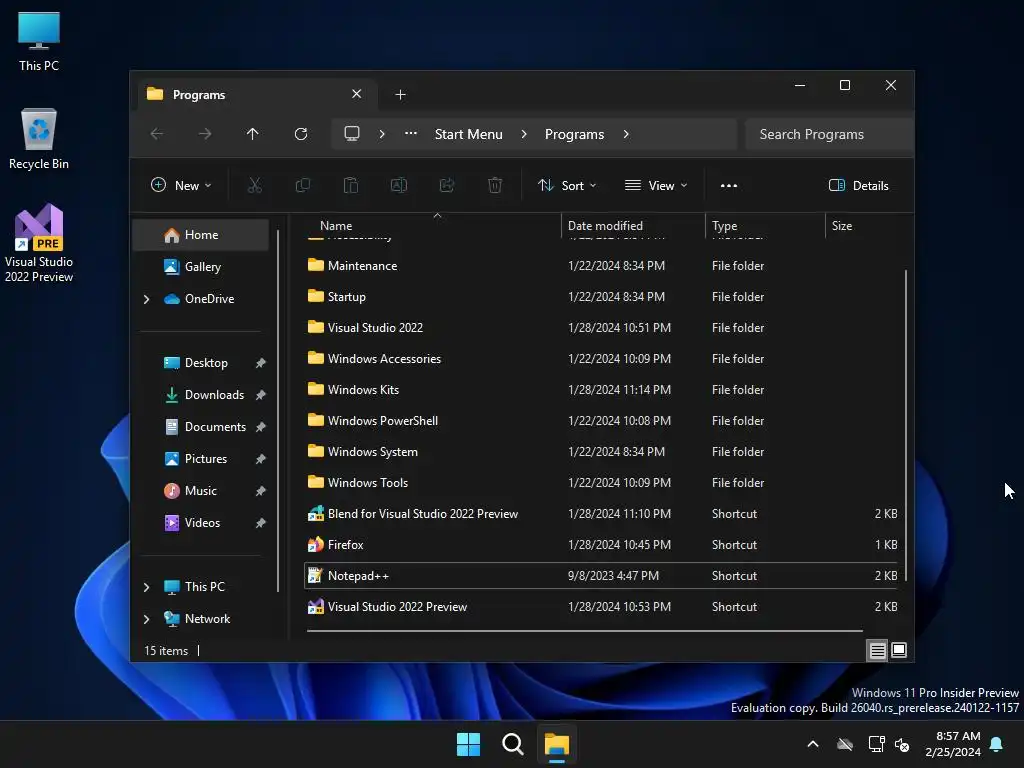Click the Rename icon in toolbar
Image resolution: width=1024 pixels, height=768 pixels.
398,185
